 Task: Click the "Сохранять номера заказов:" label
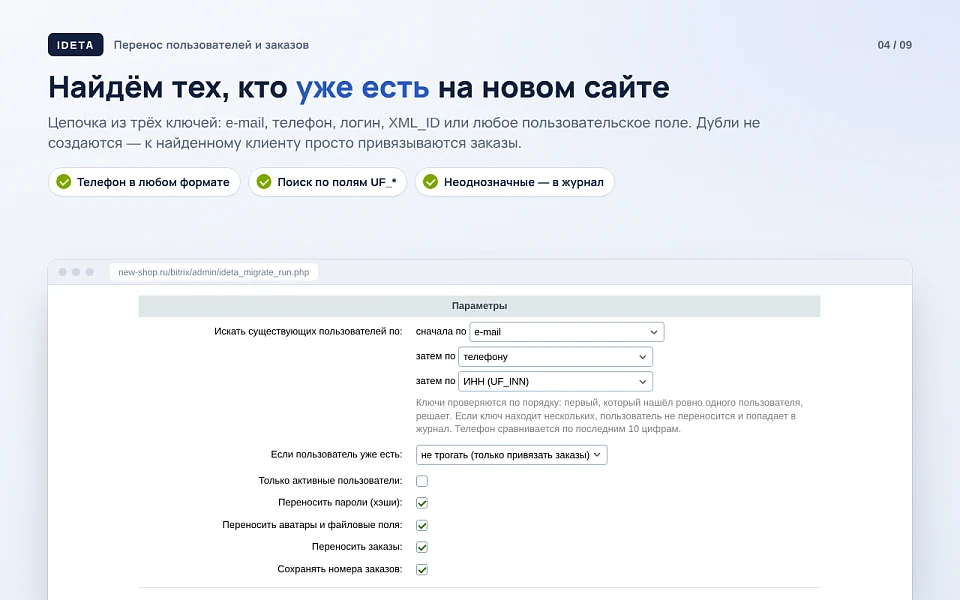[x=340, y=569]
